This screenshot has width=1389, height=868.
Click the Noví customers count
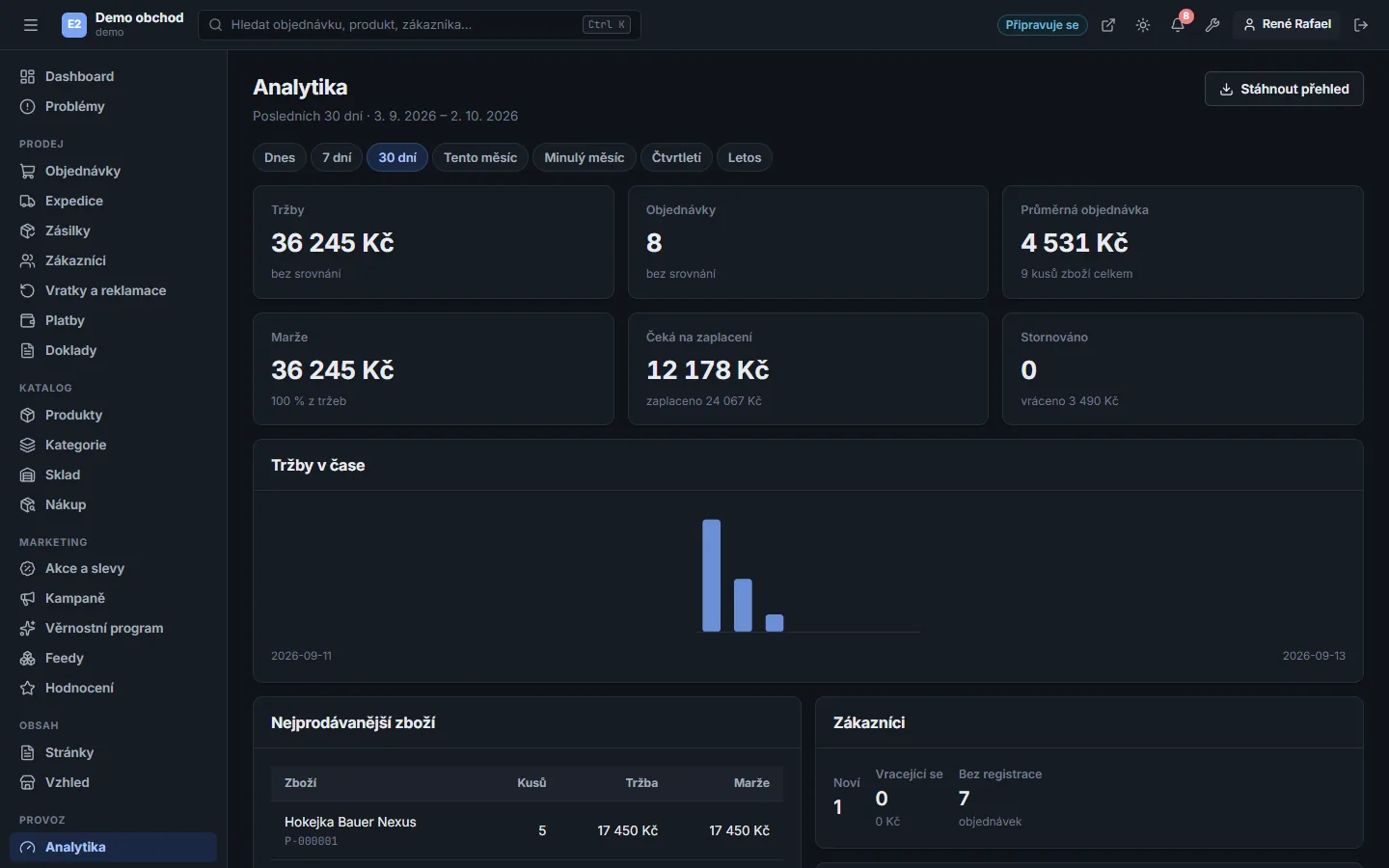point(838,807)
